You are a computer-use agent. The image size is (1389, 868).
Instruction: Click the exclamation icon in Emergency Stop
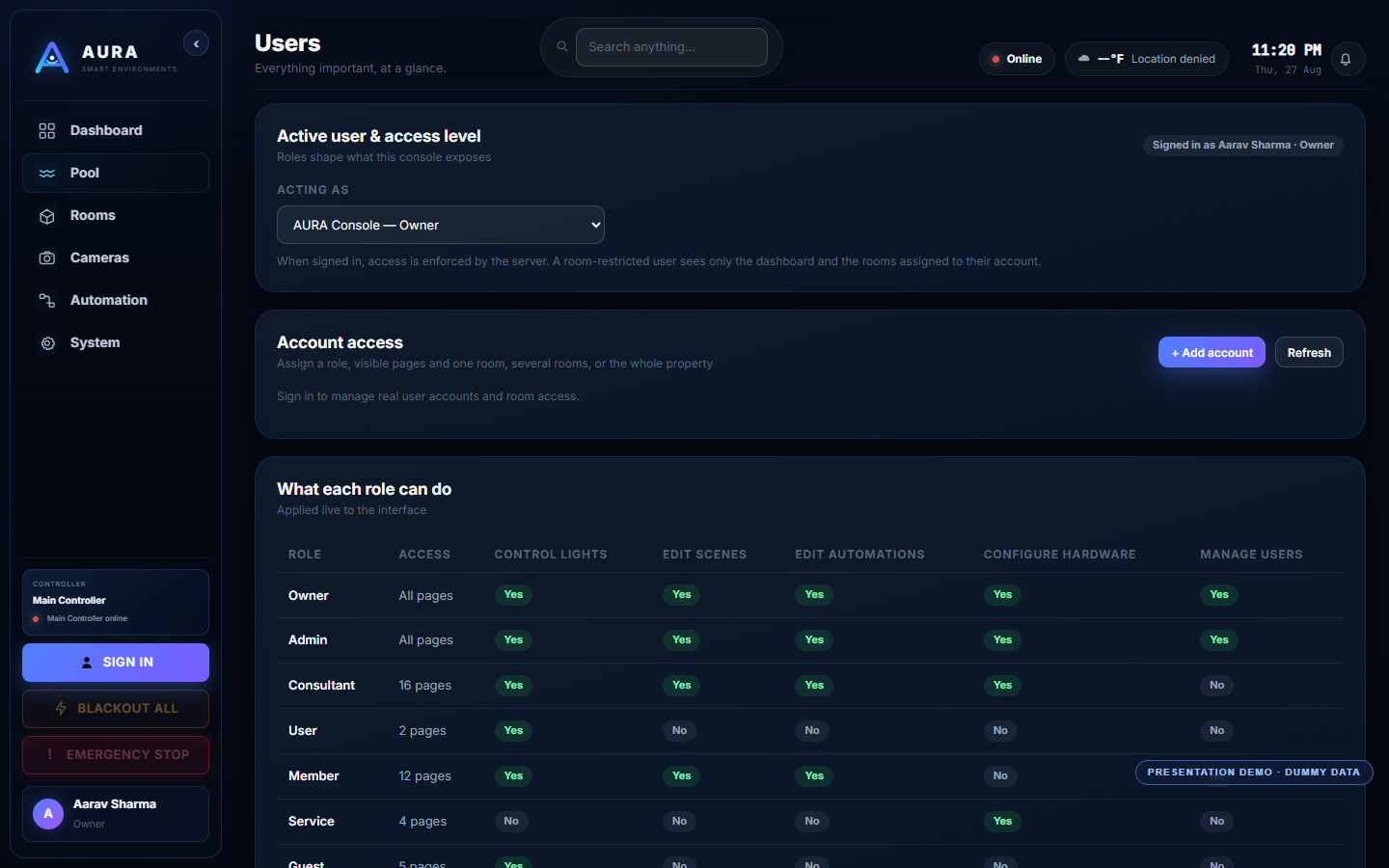[50, 754]
